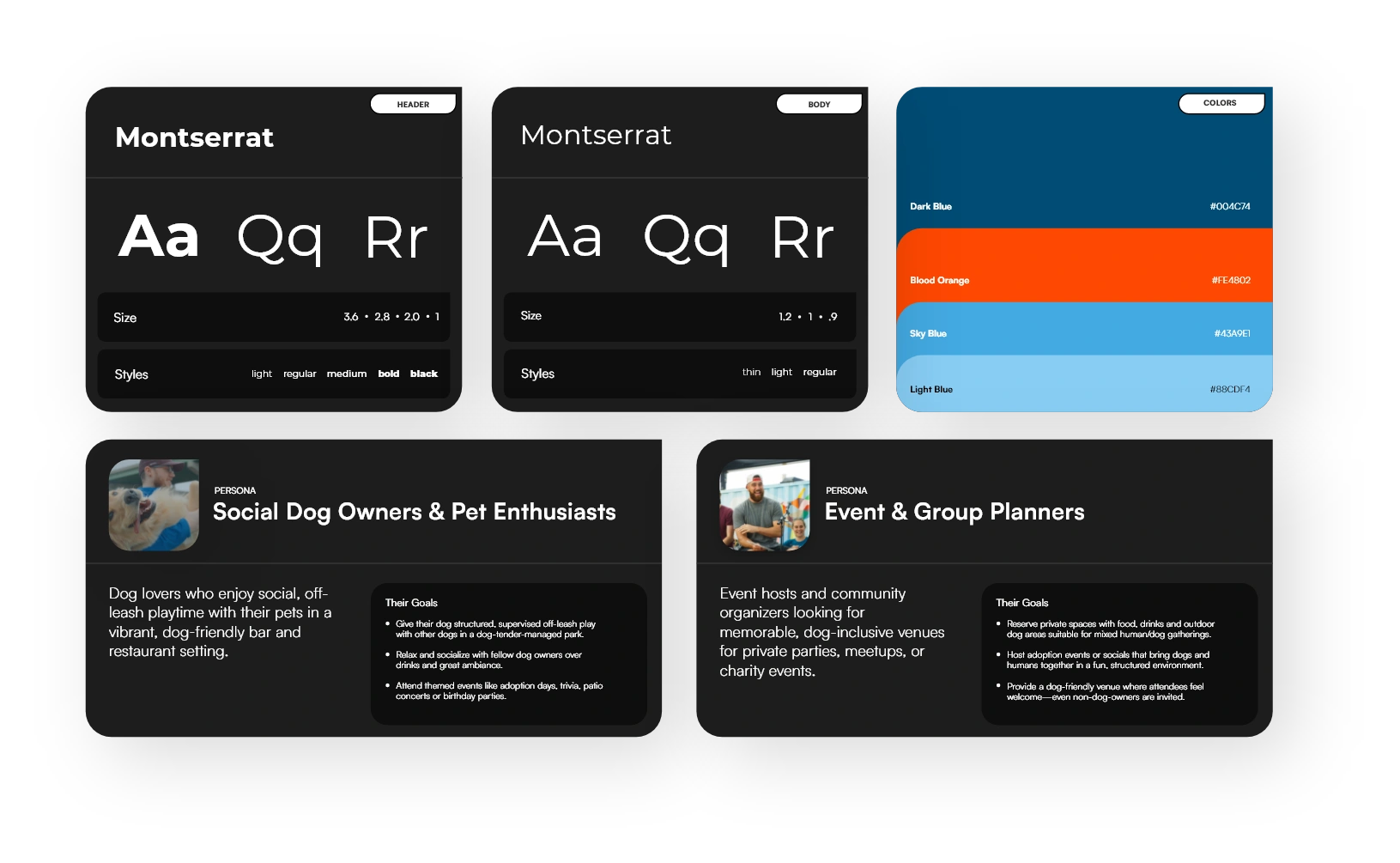The height and width of the screenshot is (863, 1400).
Task: Open the Social Dog Owners persona photo
Action: pos(154,505)
